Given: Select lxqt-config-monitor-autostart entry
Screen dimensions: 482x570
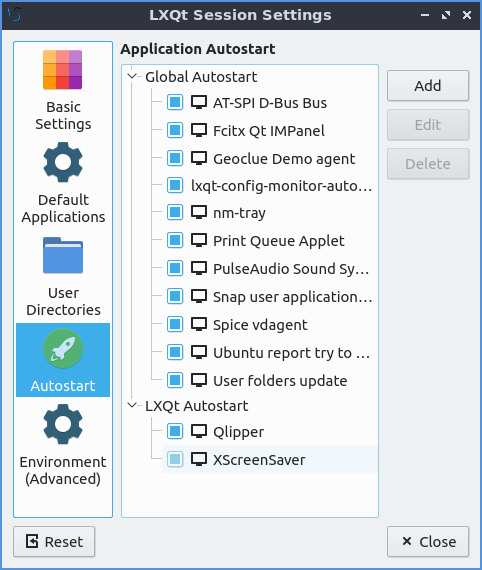Looking at the screenshot, I should [282, 186].
